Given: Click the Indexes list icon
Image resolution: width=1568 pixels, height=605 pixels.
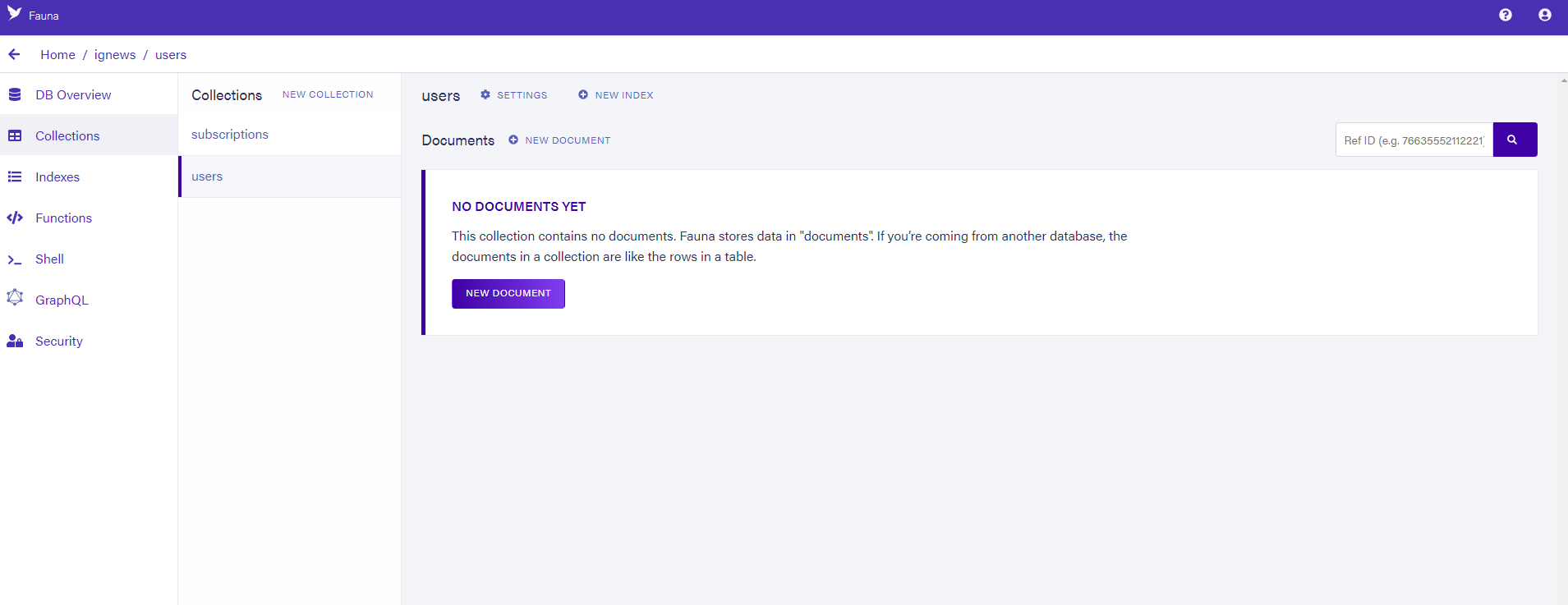Looking at the screenshot, I should pyautogui.click(x=15, y=176).
